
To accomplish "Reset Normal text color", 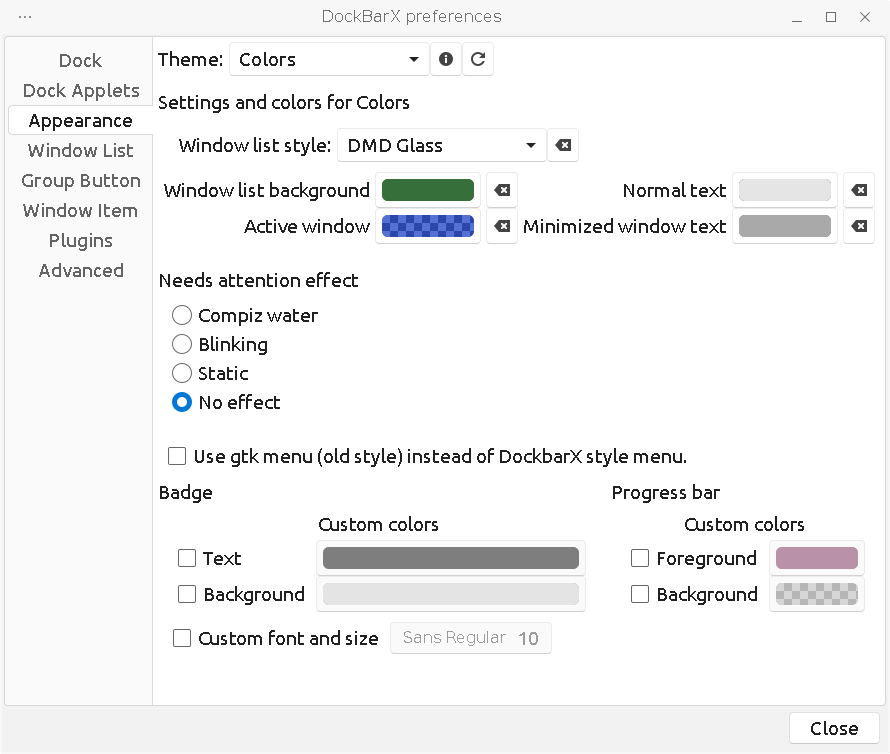I will (x=859, y=191).
